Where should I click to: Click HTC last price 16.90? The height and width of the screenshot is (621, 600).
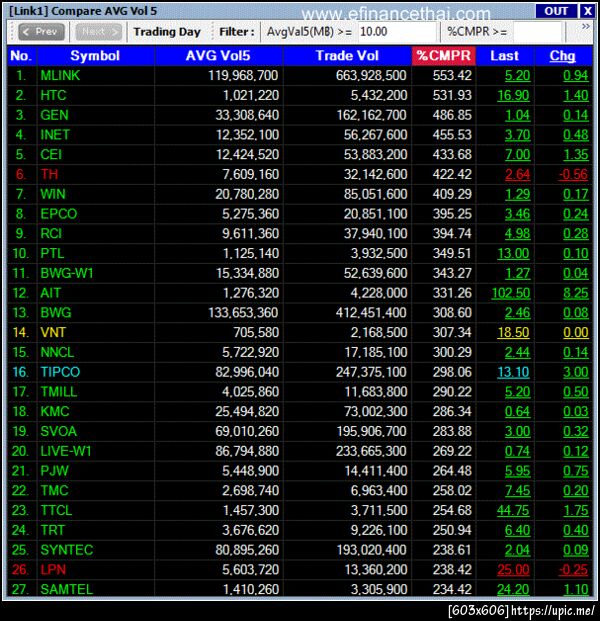513,95
